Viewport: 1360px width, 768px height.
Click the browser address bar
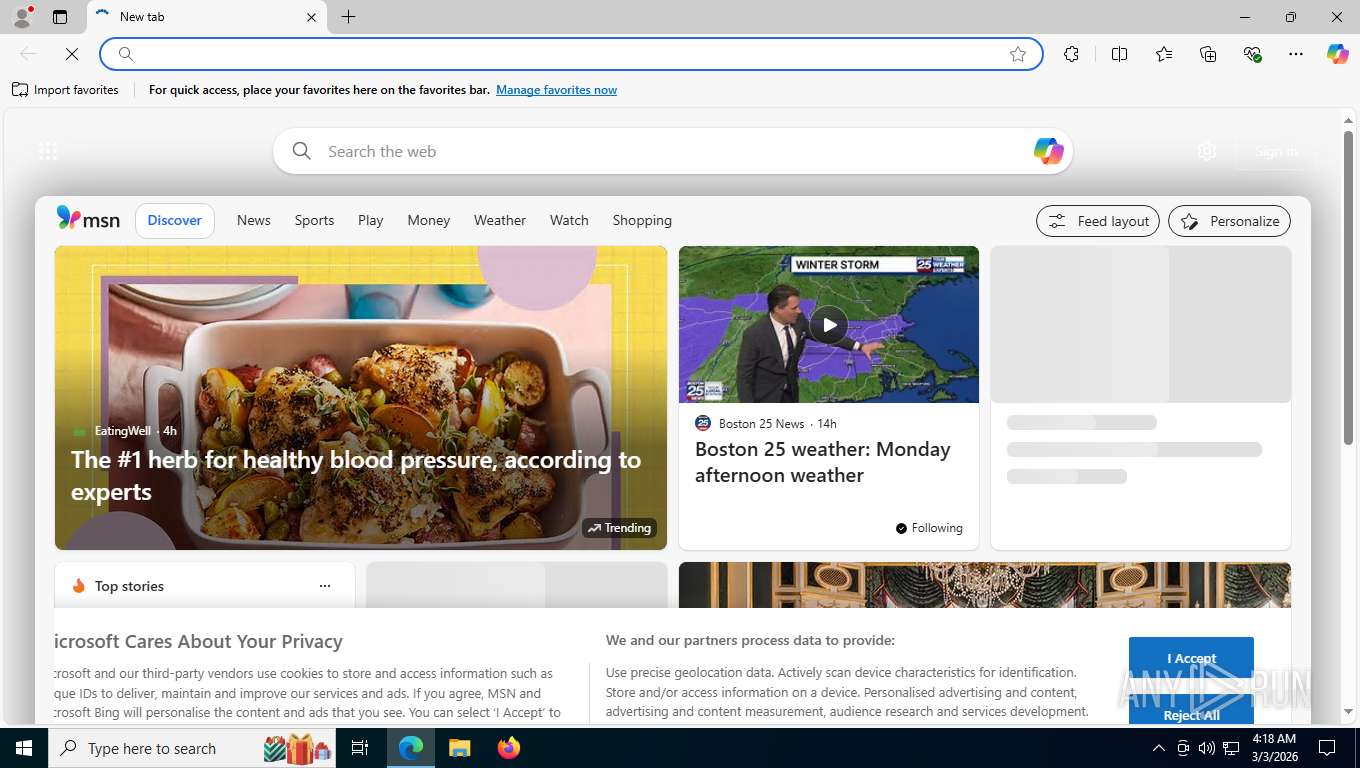570,54
